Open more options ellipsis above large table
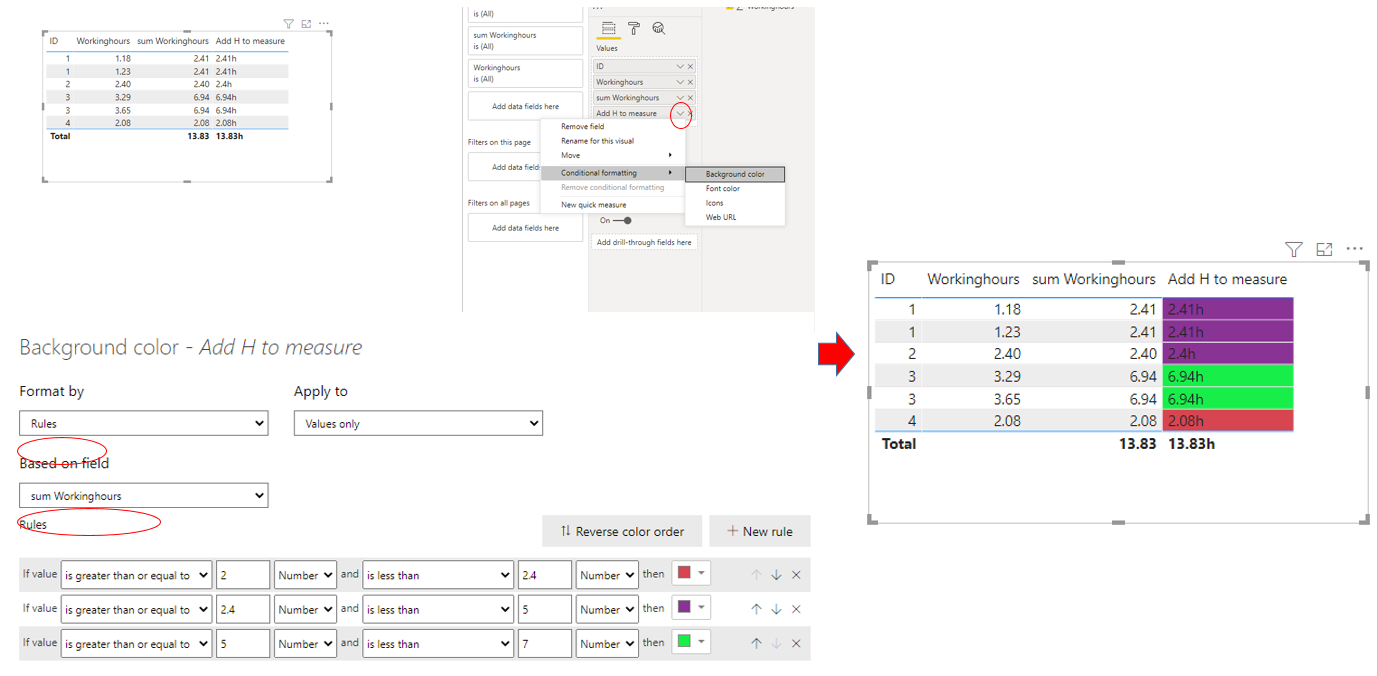Image resolution: width=1378 pixels, height=676 pixels. [x=1355, y=249]
